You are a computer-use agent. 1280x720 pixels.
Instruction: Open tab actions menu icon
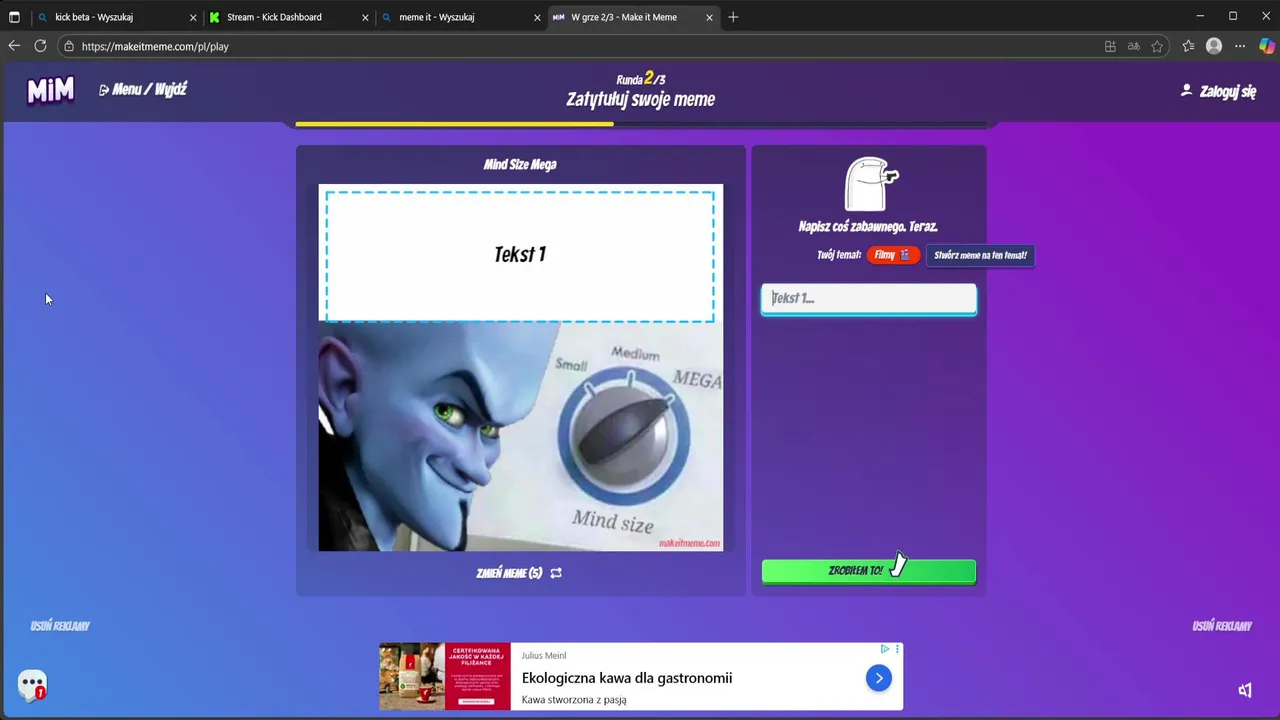point(14,17)
